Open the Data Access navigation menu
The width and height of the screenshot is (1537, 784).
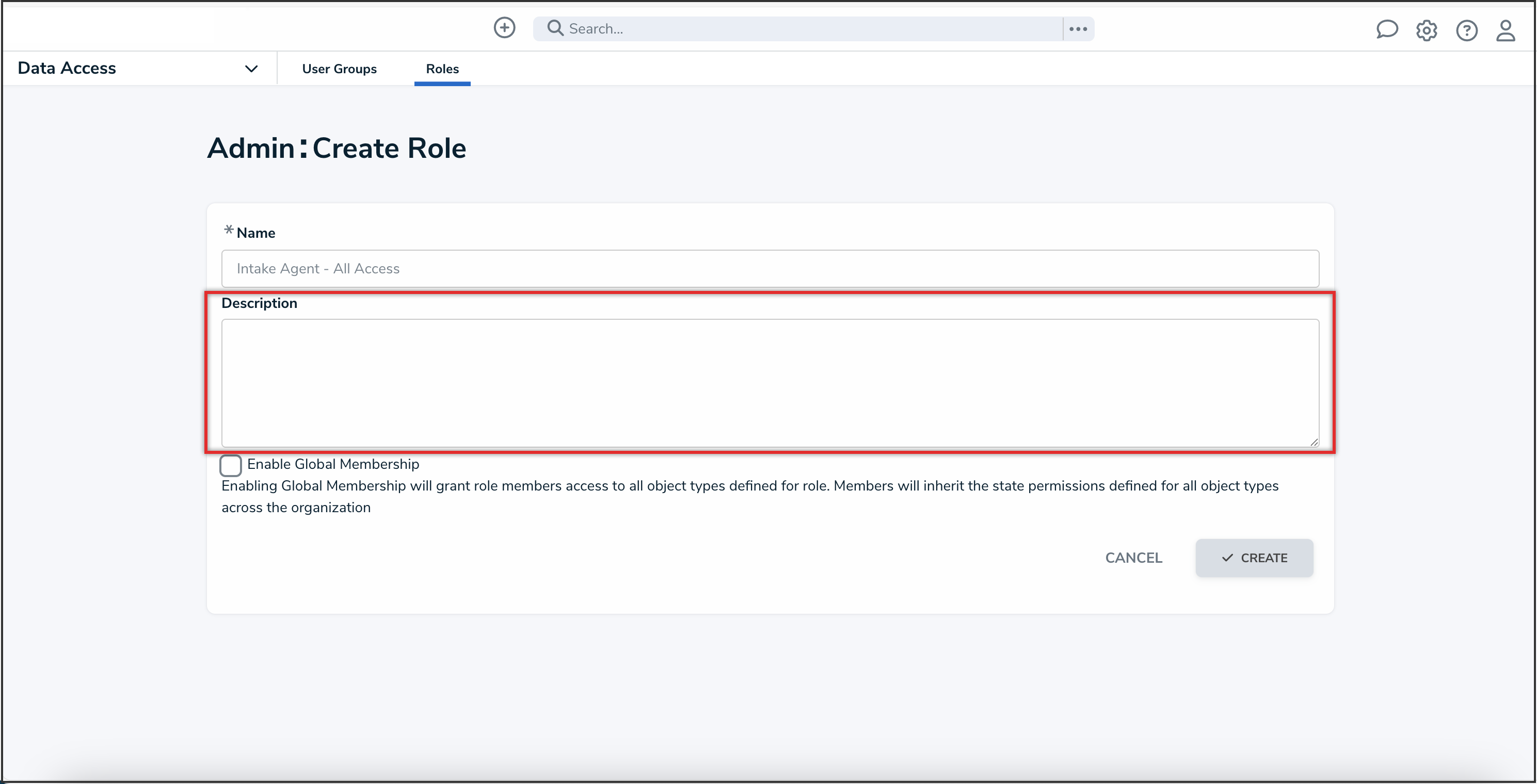[66, 68]
